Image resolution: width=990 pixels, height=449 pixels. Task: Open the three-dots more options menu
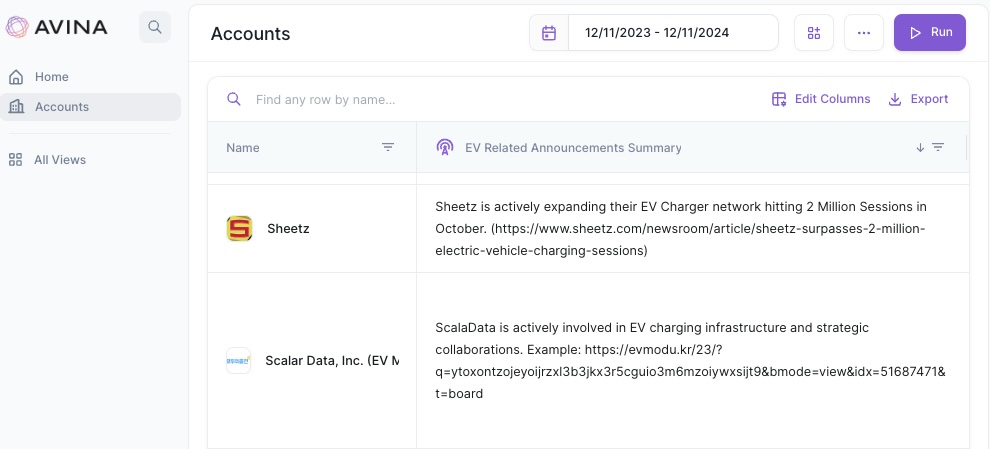(864, 33)
